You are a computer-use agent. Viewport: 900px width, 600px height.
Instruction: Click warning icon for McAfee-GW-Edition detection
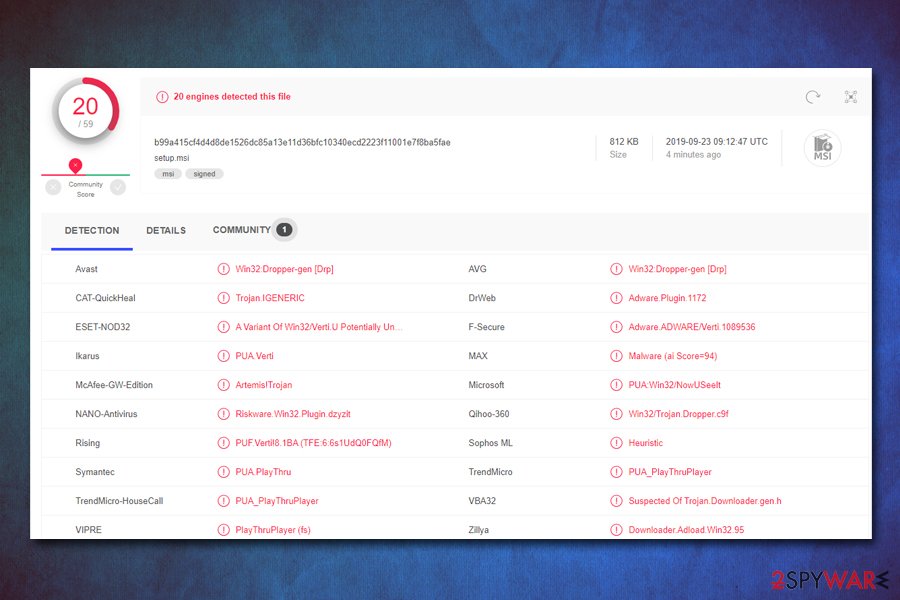pos(223,385)
